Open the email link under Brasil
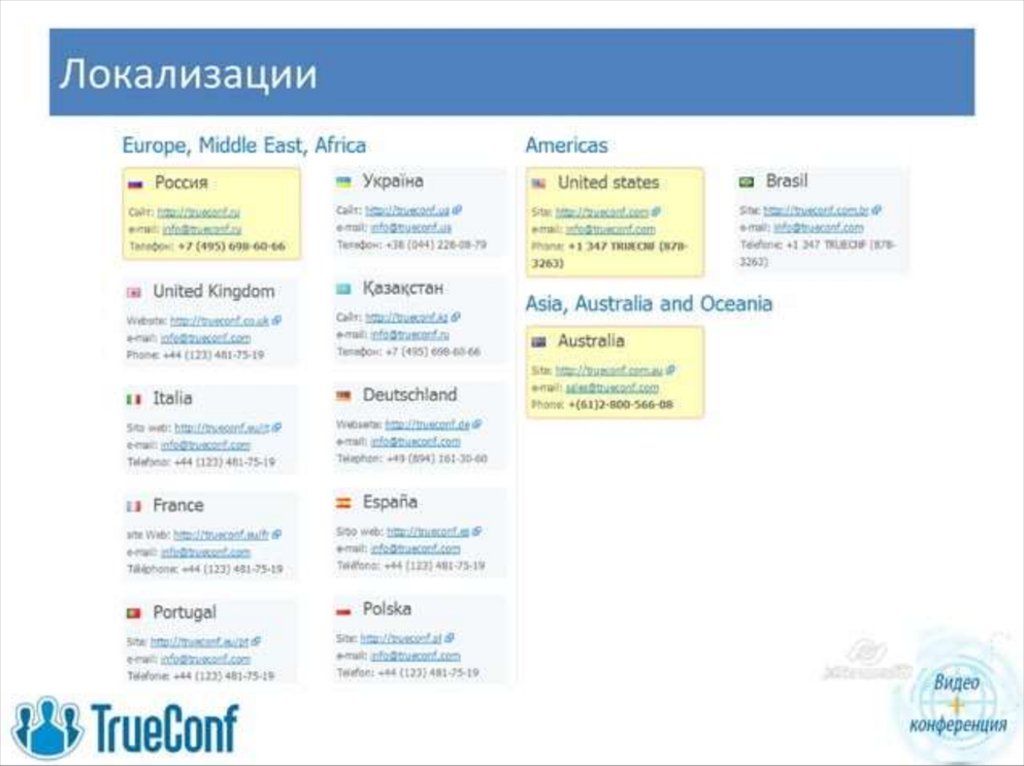 click(x=818, y=227)
